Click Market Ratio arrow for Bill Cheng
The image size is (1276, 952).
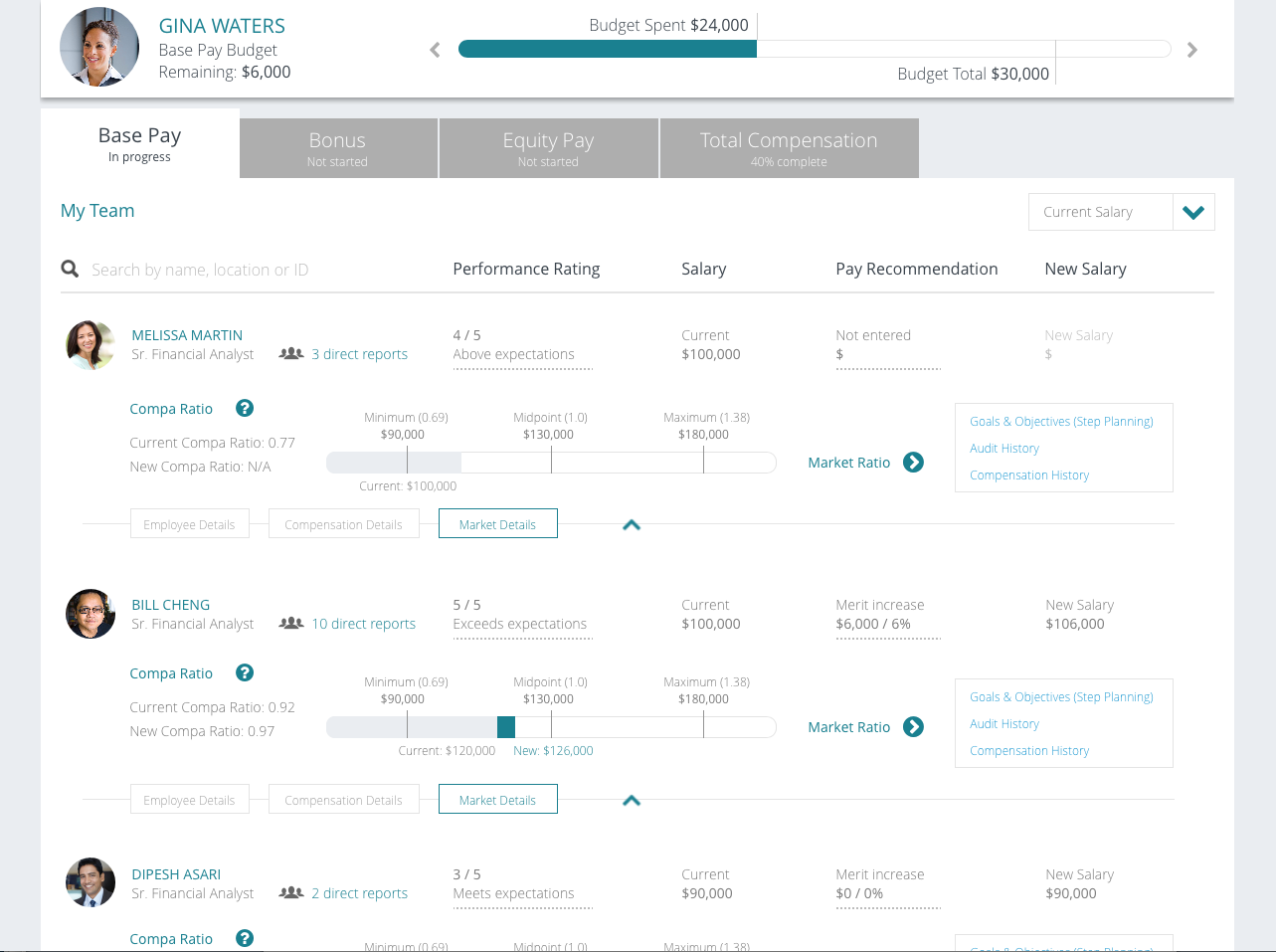[913, 726]
